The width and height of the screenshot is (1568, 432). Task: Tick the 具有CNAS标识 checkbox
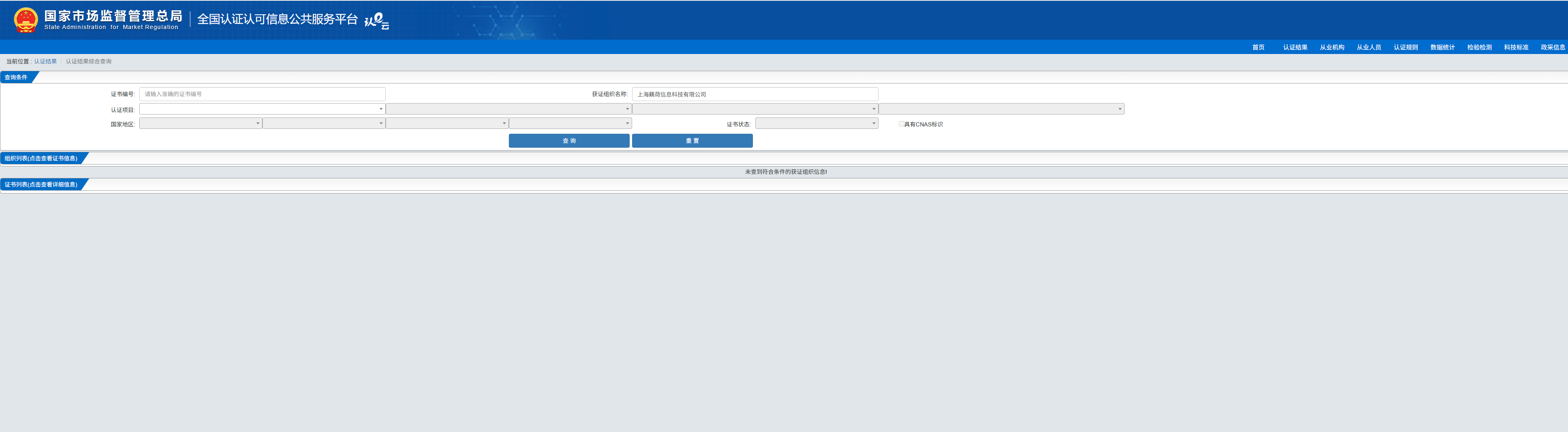point(901,124)
